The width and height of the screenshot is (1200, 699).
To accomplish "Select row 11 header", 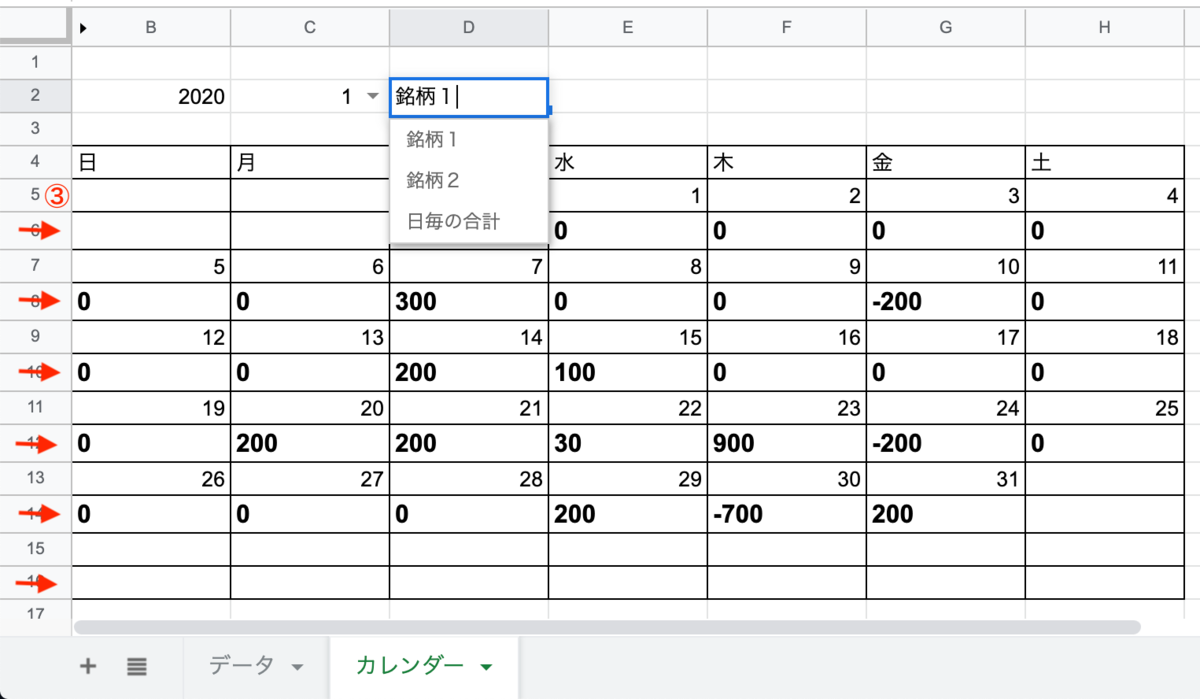I will coord(36,407).
